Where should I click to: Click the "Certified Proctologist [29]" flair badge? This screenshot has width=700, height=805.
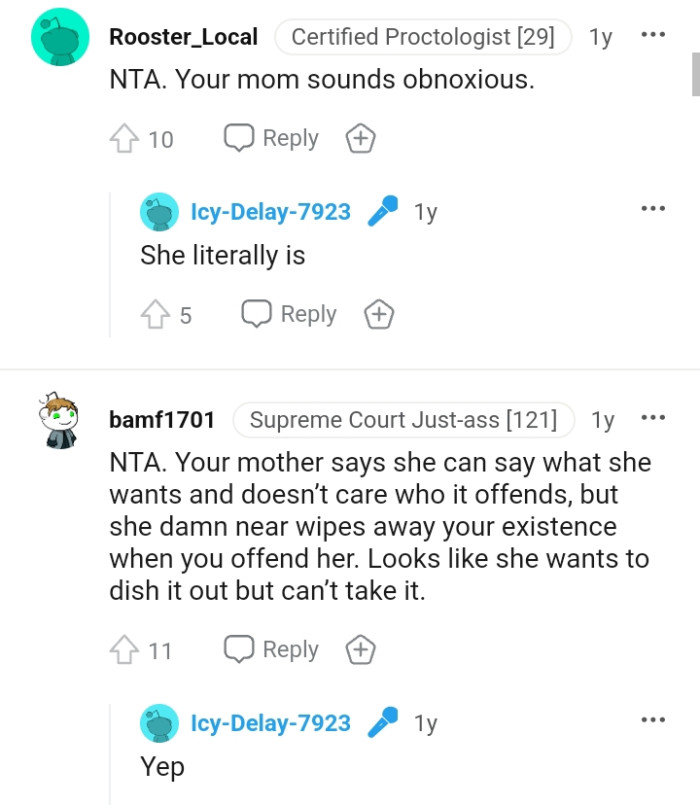pyautogui.click(x=422, y=37)
